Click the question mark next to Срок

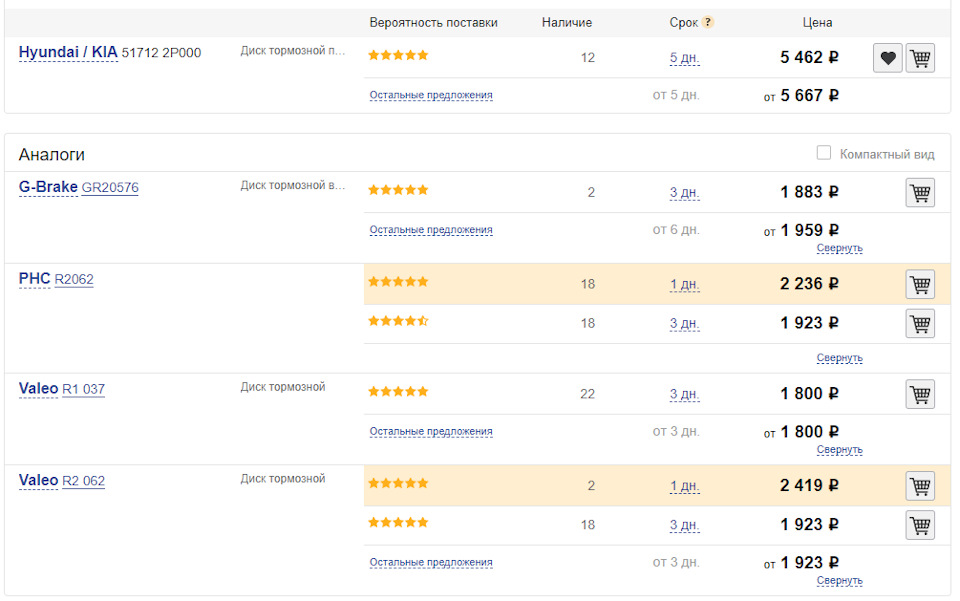[708, 22]
